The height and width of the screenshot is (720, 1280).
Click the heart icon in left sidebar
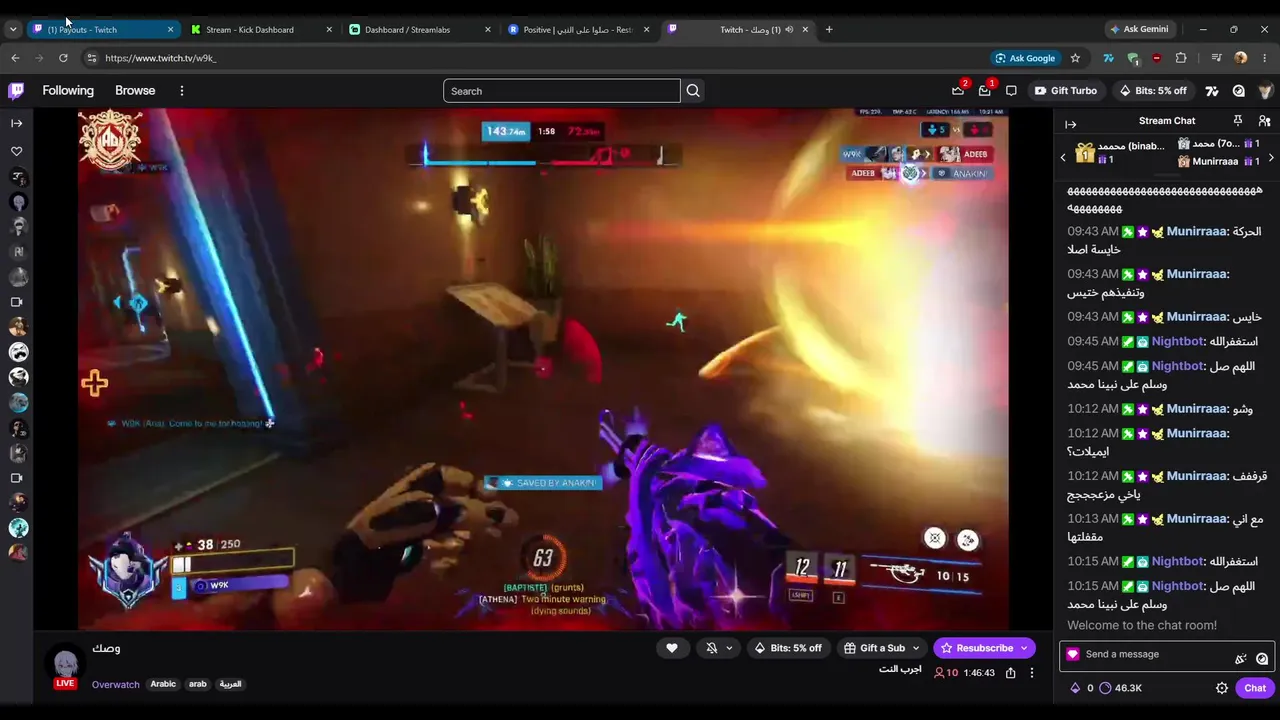pyautogui.click(x=17, y=152)
